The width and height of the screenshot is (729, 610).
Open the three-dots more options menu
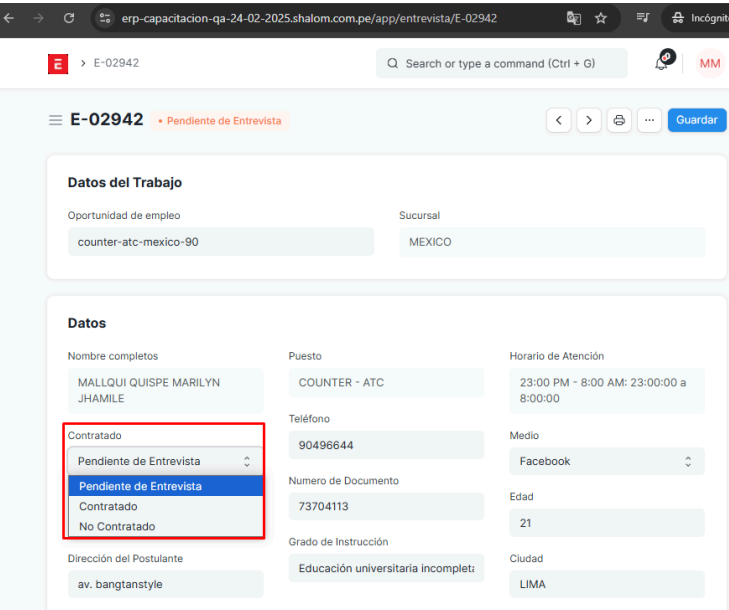[649, 120]
